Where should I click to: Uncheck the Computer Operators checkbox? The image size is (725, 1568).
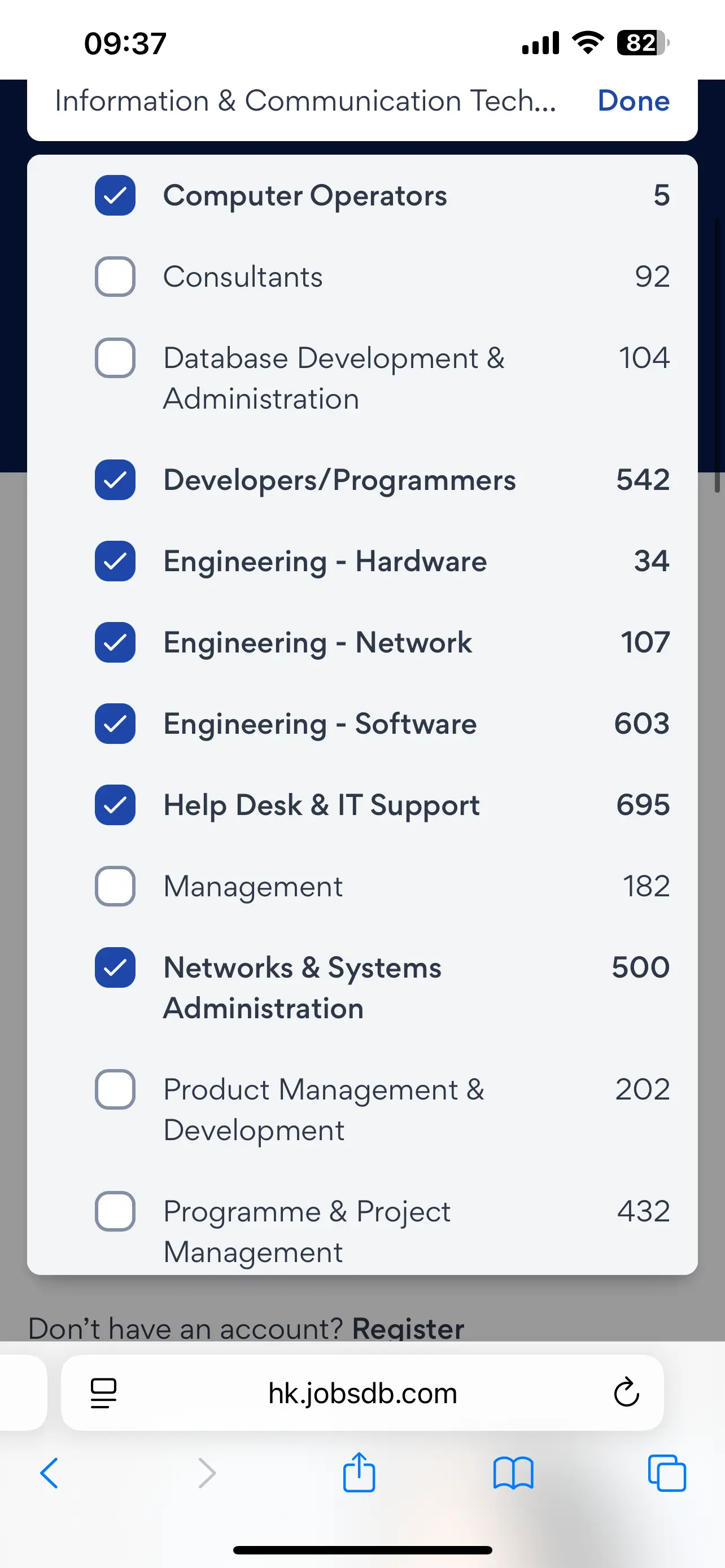click(115, 195)
